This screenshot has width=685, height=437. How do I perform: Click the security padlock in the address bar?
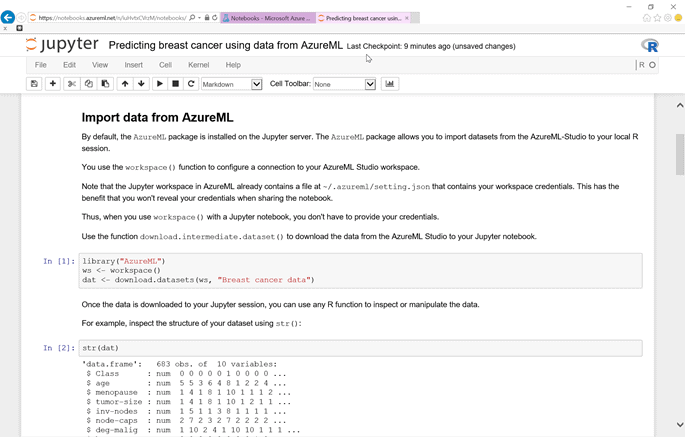point(207,18)
